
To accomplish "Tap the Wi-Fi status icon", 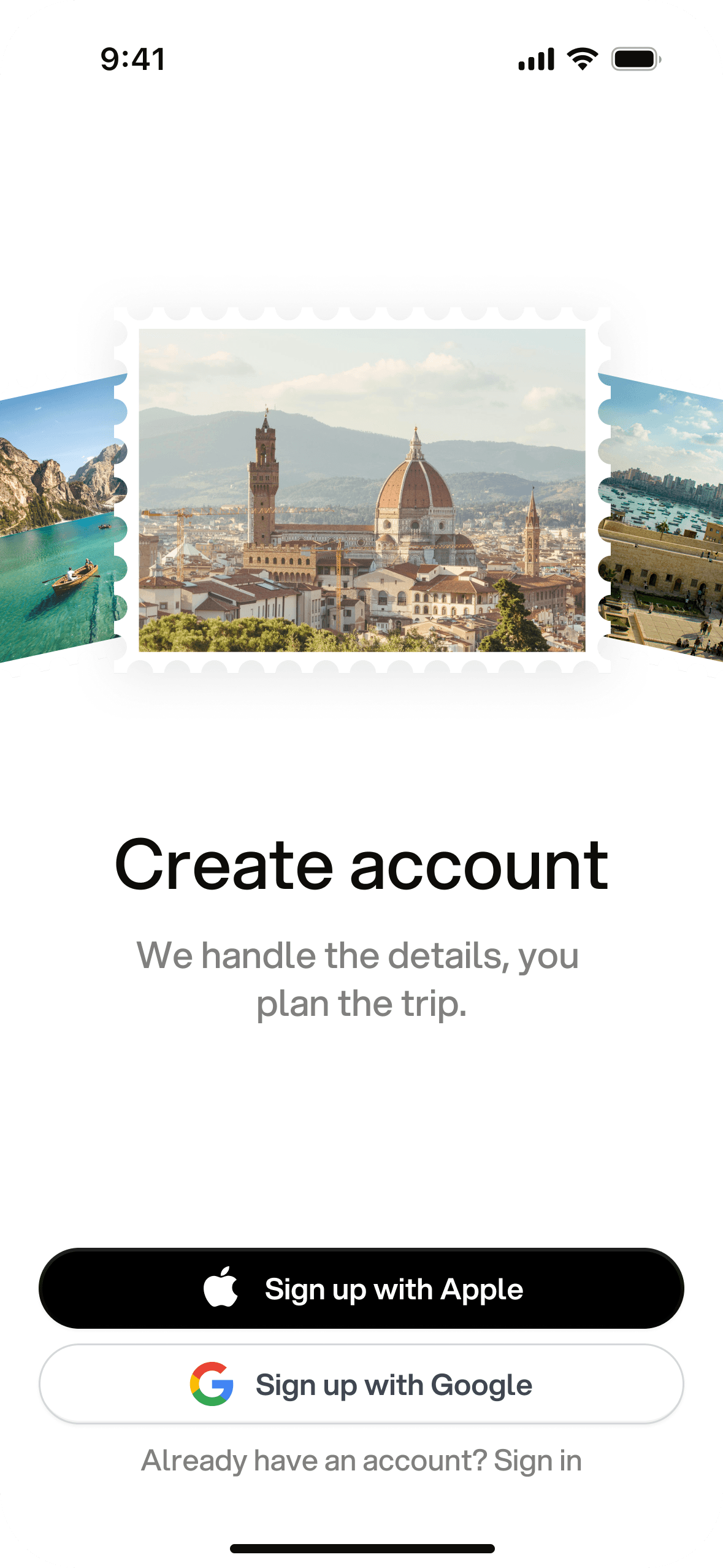I will [583, 59].
